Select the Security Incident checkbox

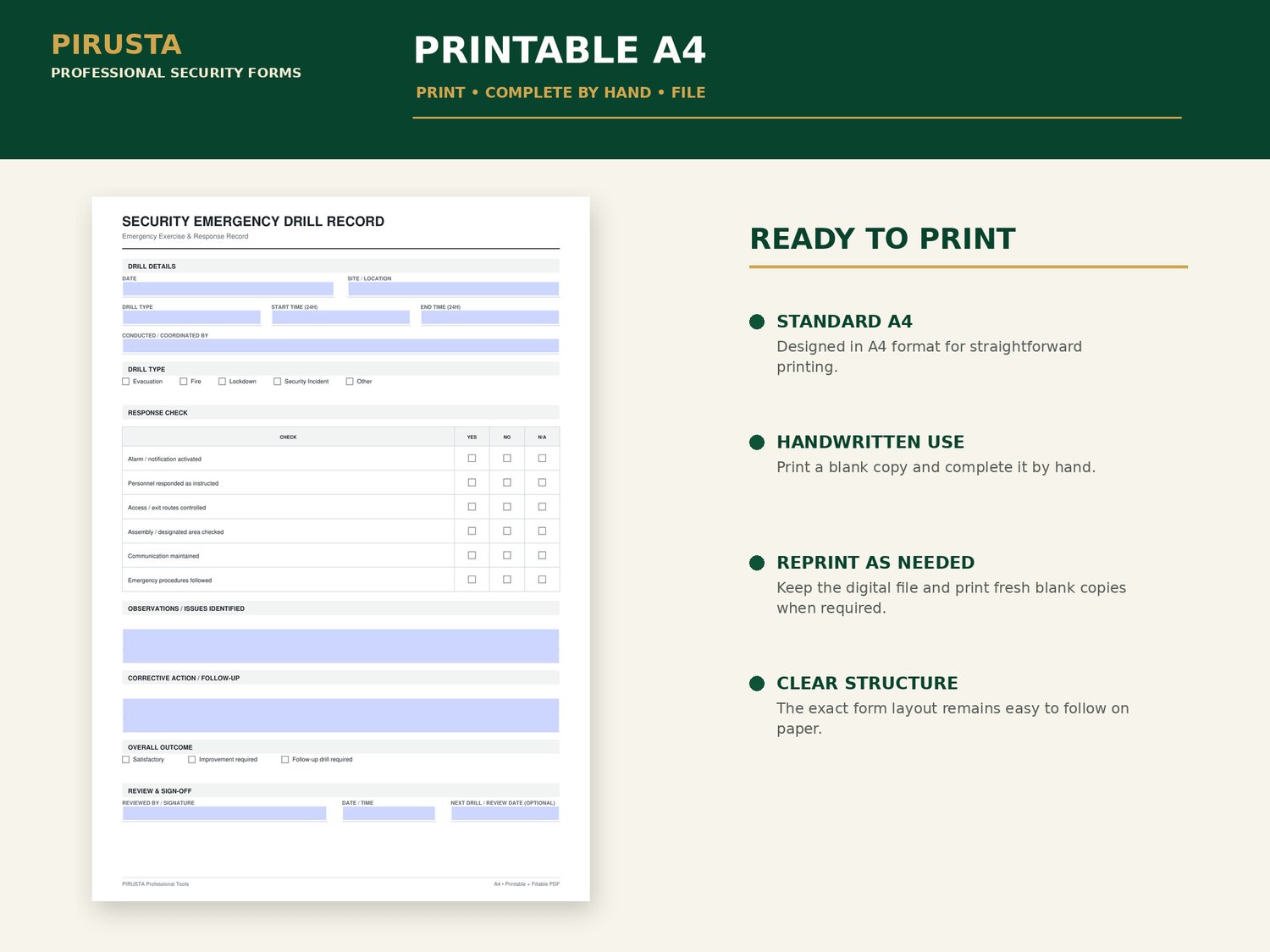(278, 382)
